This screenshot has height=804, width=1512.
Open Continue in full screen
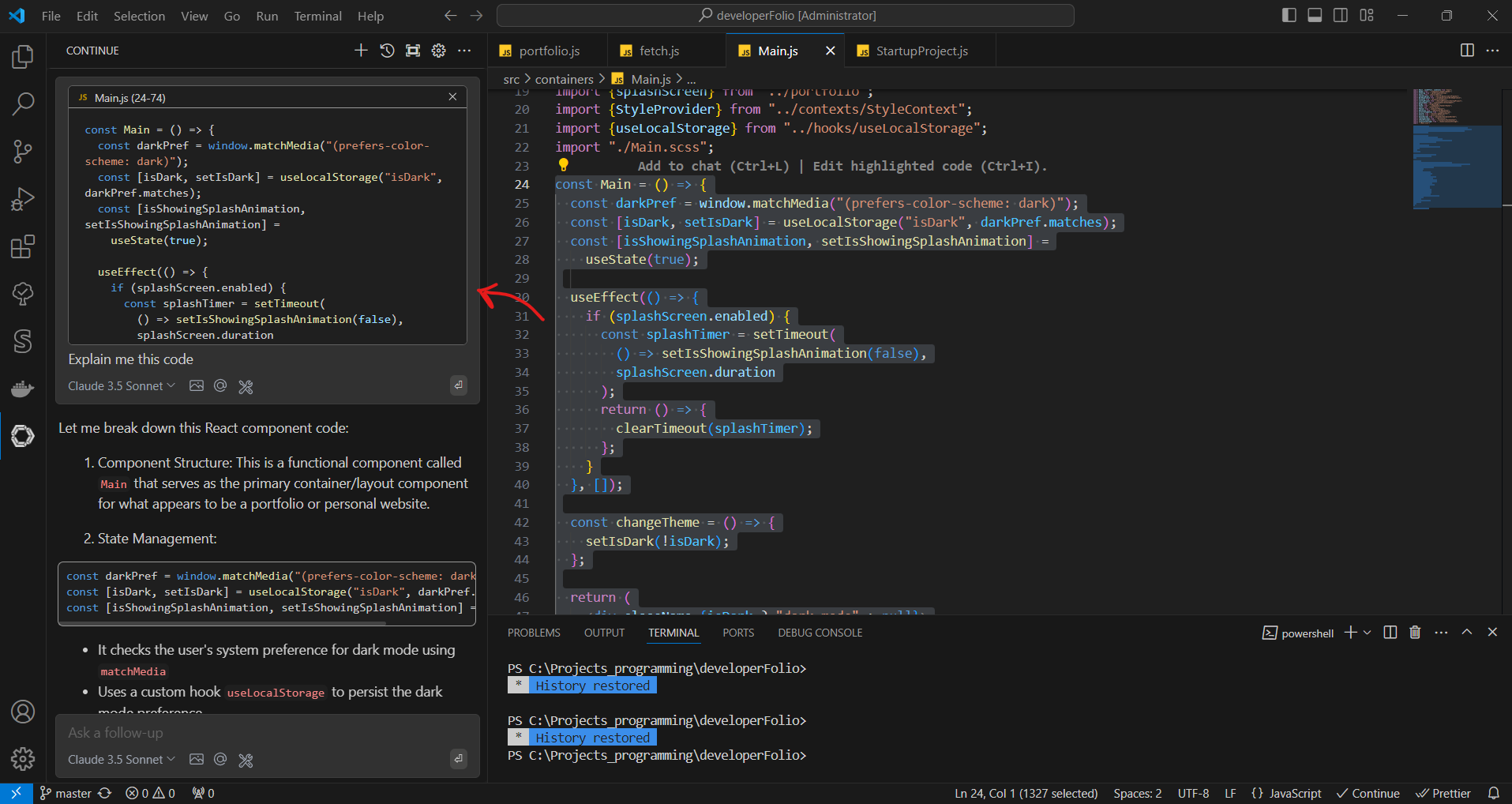[x=413, y=51]
